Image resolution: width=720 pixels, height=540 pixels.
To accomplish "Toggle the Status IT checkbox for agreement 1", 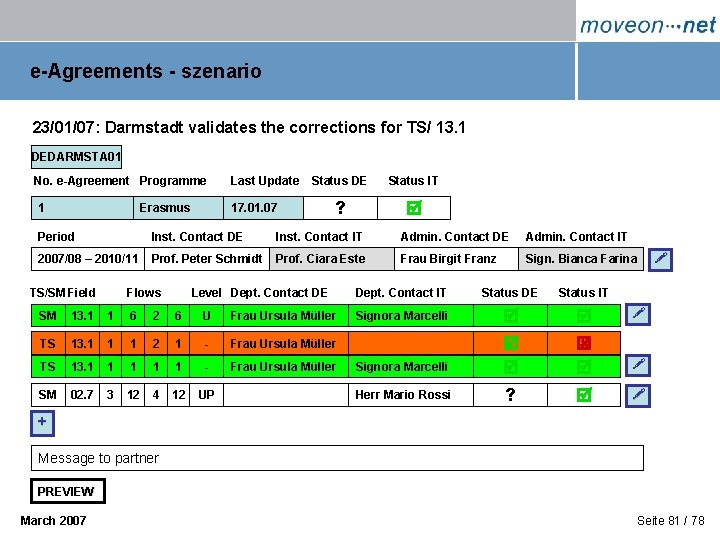I will [x=414, y=208].
